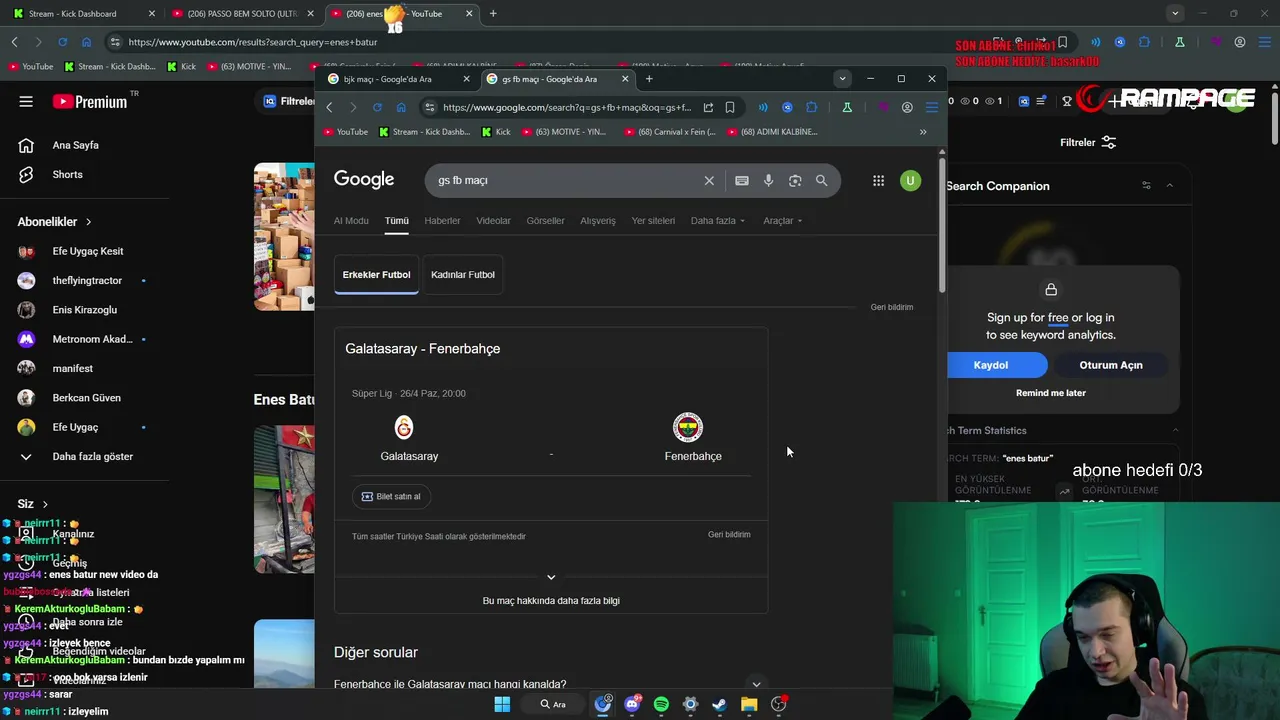Reload the Google results page

pyautogui.click(x=377, y=107)
